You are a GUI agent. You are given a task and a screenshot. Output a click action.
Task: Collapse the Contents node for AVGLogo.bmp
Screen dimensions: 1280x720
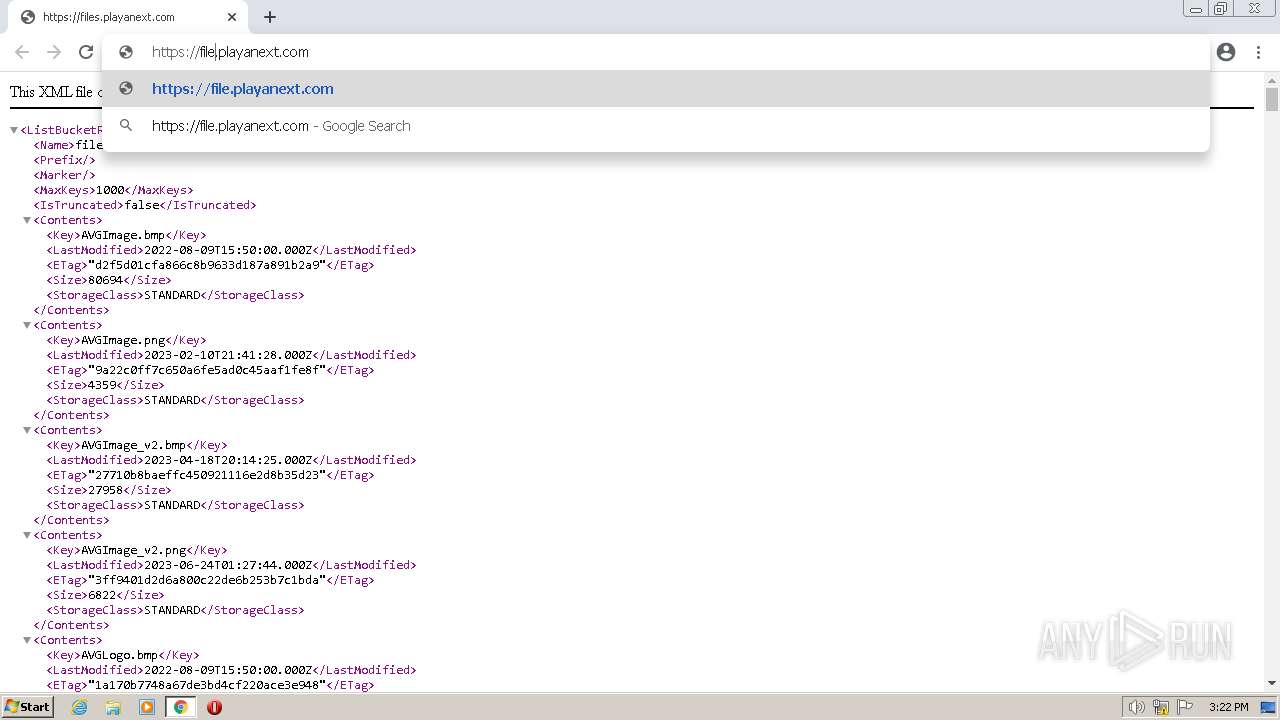tap(27, 640)
